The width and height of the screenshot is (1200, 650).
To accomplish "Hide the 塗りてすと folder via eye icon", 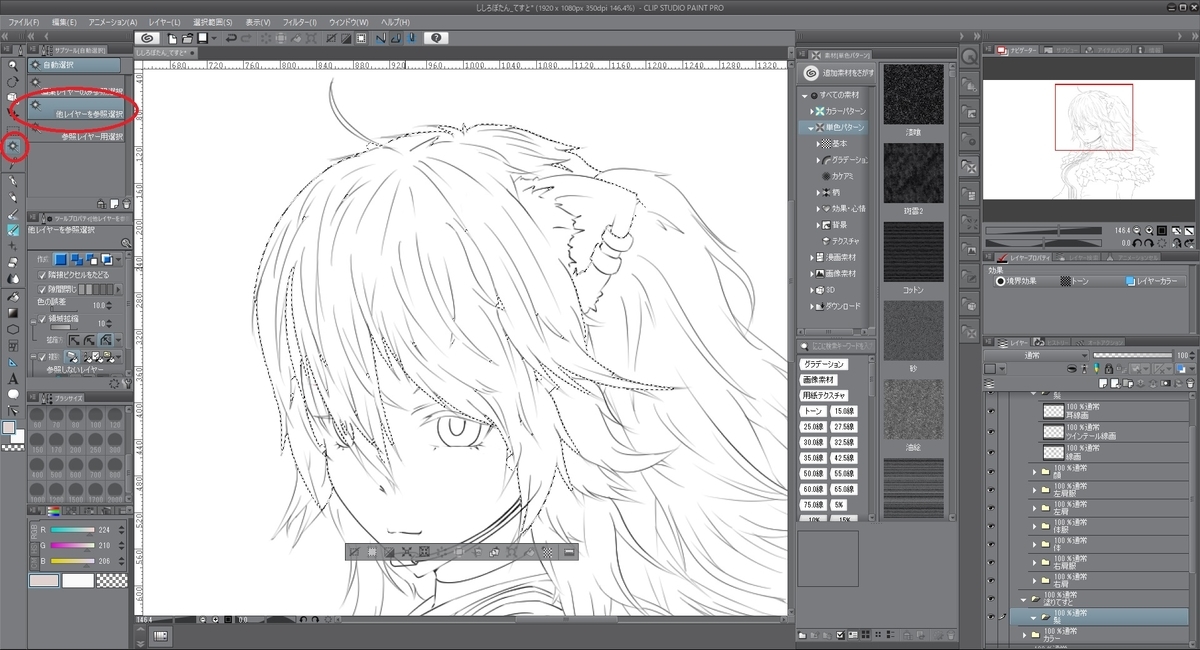I will point(992,597).
